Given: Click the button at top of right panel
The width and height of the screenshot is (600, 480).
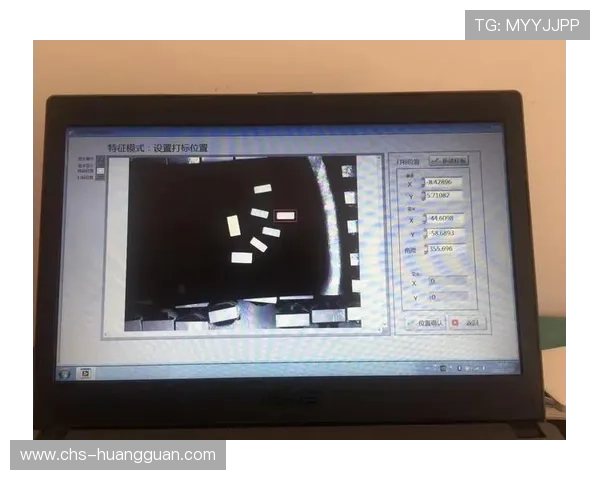Looking at the screenshot, I should 447,160.
